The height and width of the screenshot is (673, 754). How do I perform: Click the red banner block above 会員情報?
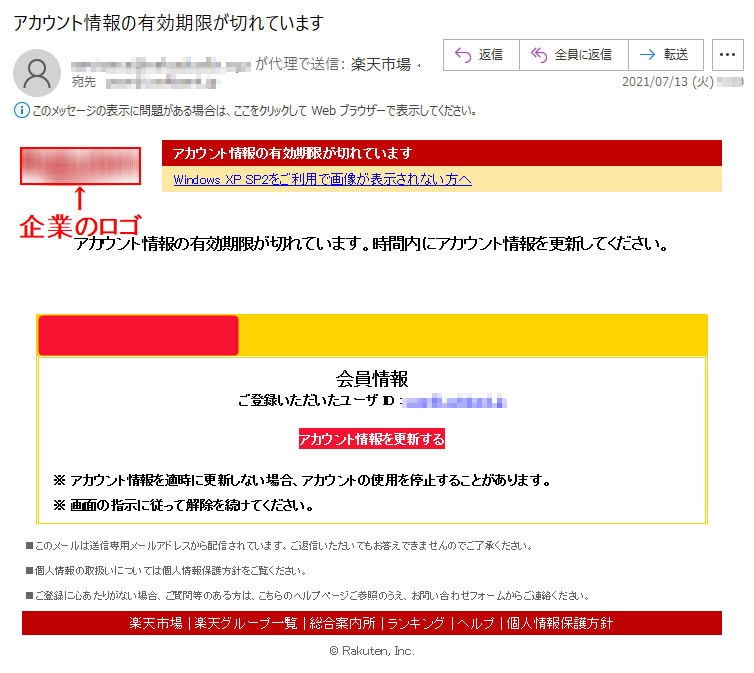click(x=138, y=336)
